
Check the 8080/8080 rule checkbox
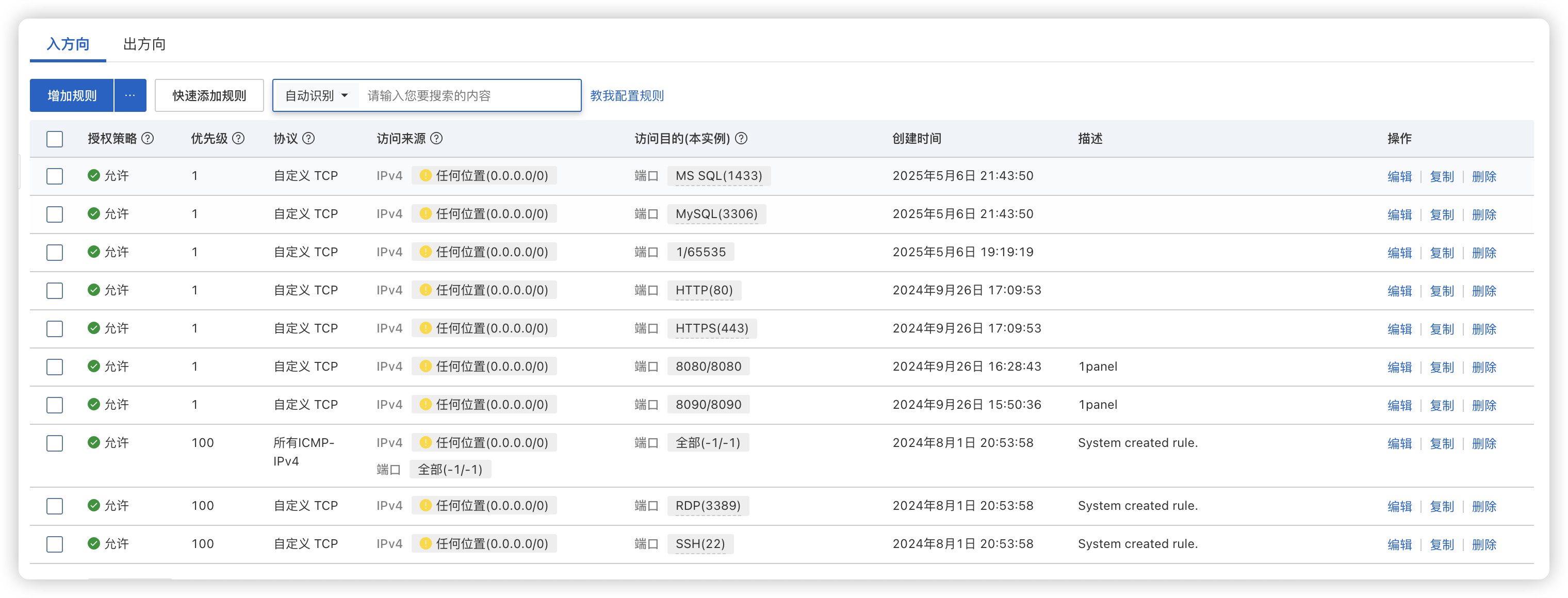click(55, 367)
